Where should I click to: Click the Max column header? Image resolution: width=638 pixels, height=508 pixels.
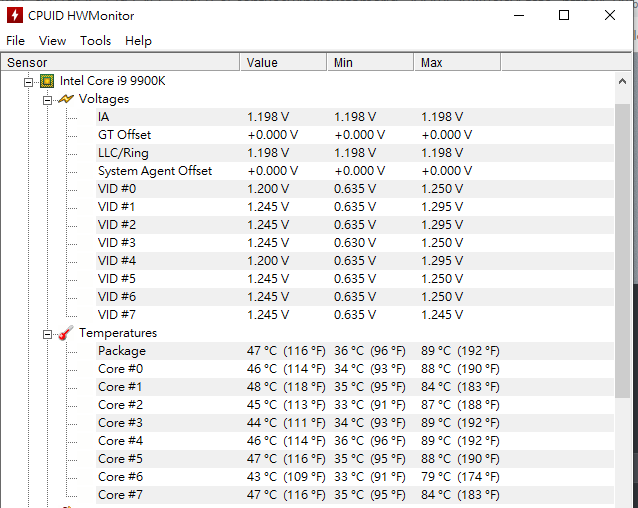coord(457,62)
